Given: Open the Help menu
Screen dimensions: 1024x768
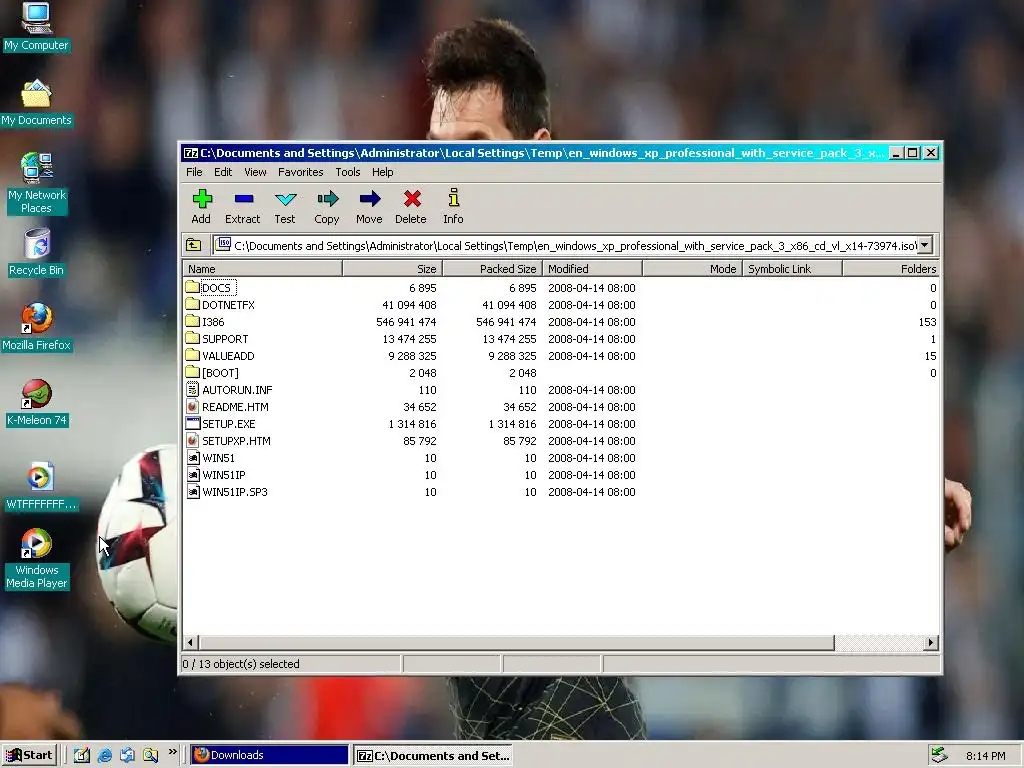Looking at the screenshot, I should point(383,172).
